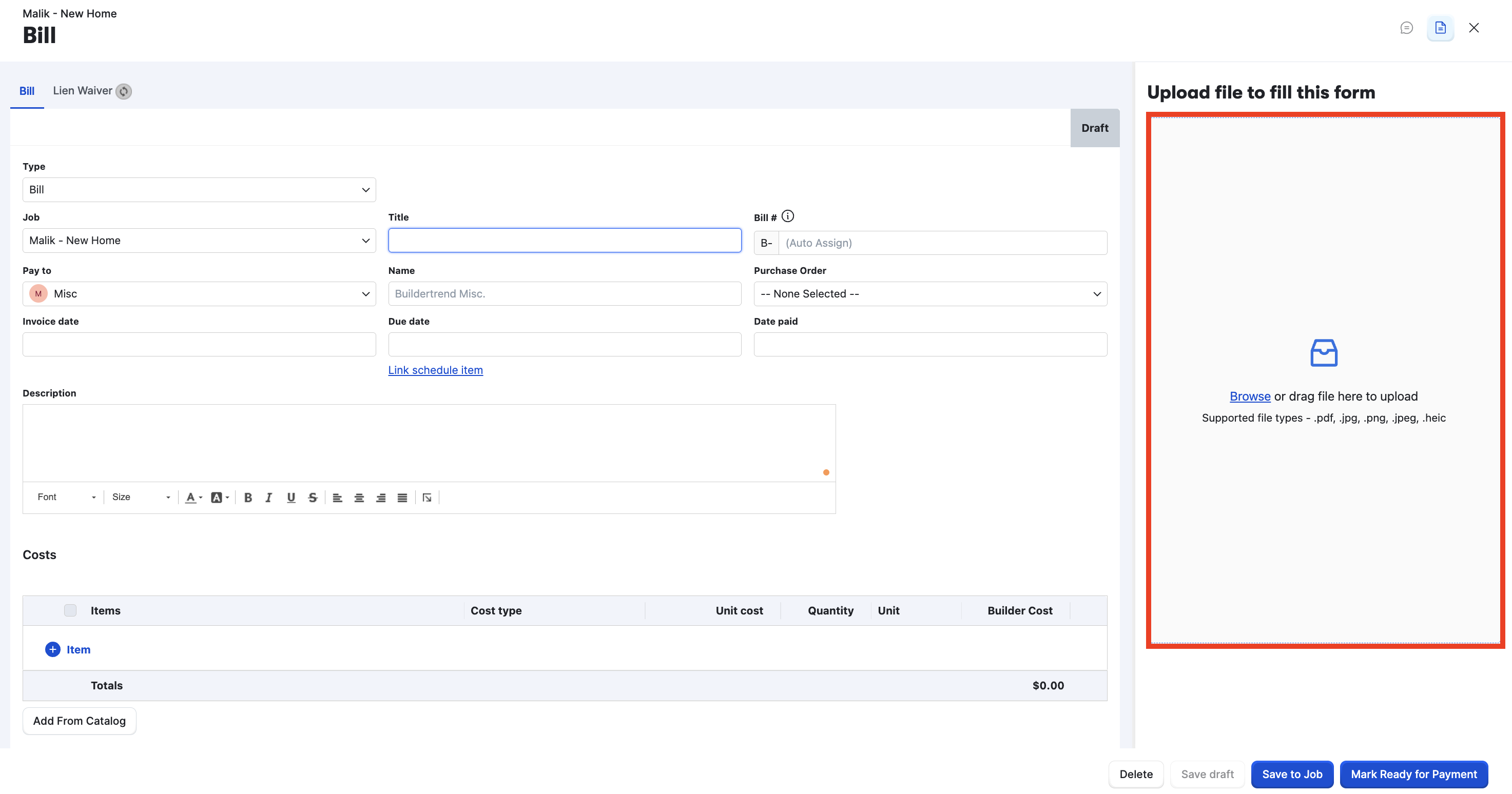1512x794 pixels.
Task: Click the Name field with Buildertrend Misc.
Action: [x=565, y=294]
